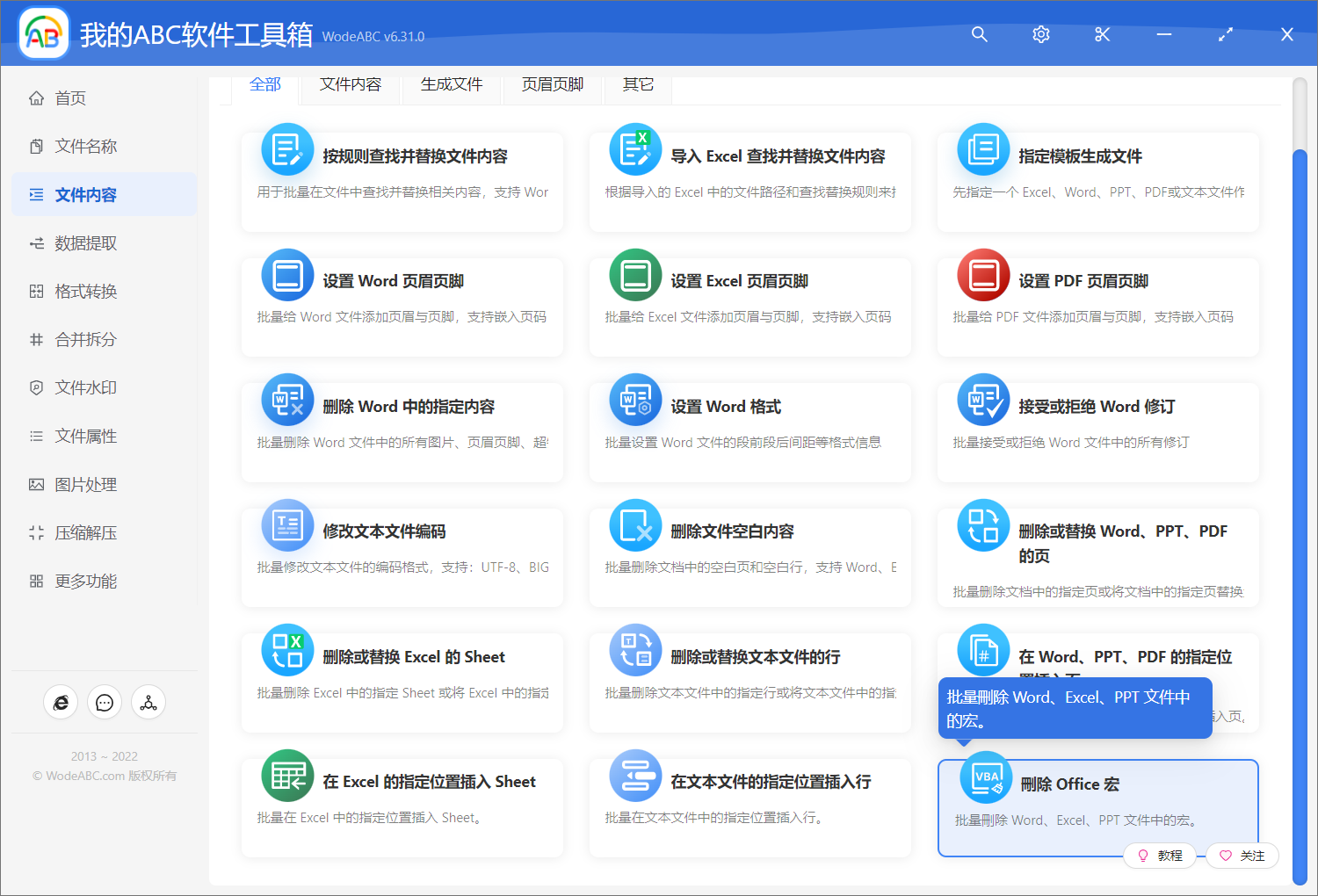Open the chat message icon in sidebar
This screenshot has width=1318, height=896.
(105, 703)
